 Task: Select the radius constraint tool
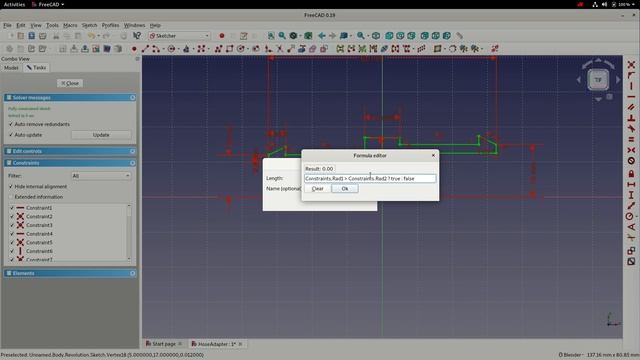point(630,216)
